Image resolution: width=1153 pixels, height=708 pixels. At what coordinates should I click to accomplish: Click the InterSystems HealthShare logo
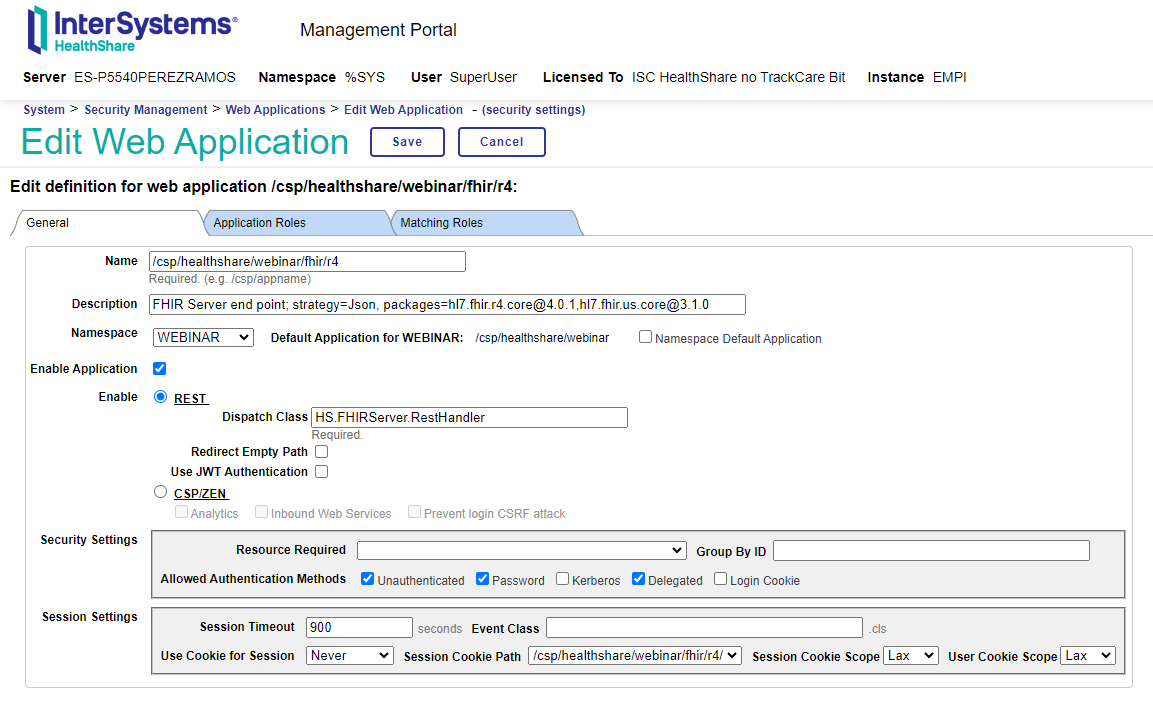(132, 29)
